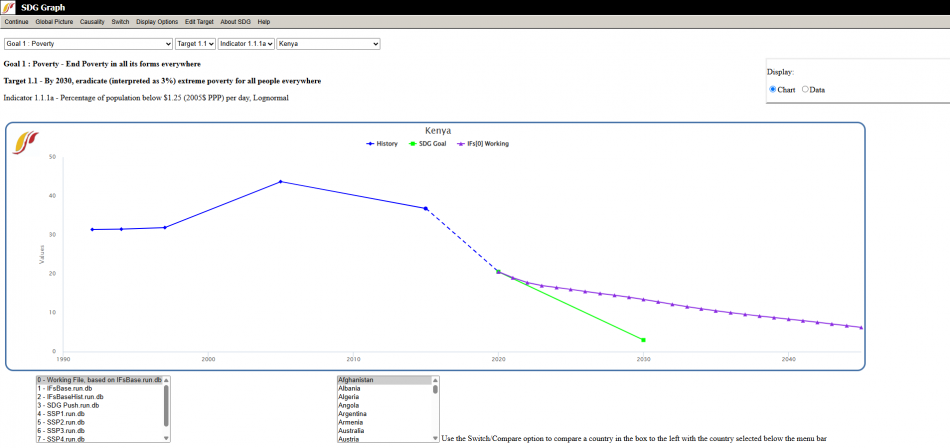Open the Display Options menu
950x448 pixels.
[x=157, y=21]
